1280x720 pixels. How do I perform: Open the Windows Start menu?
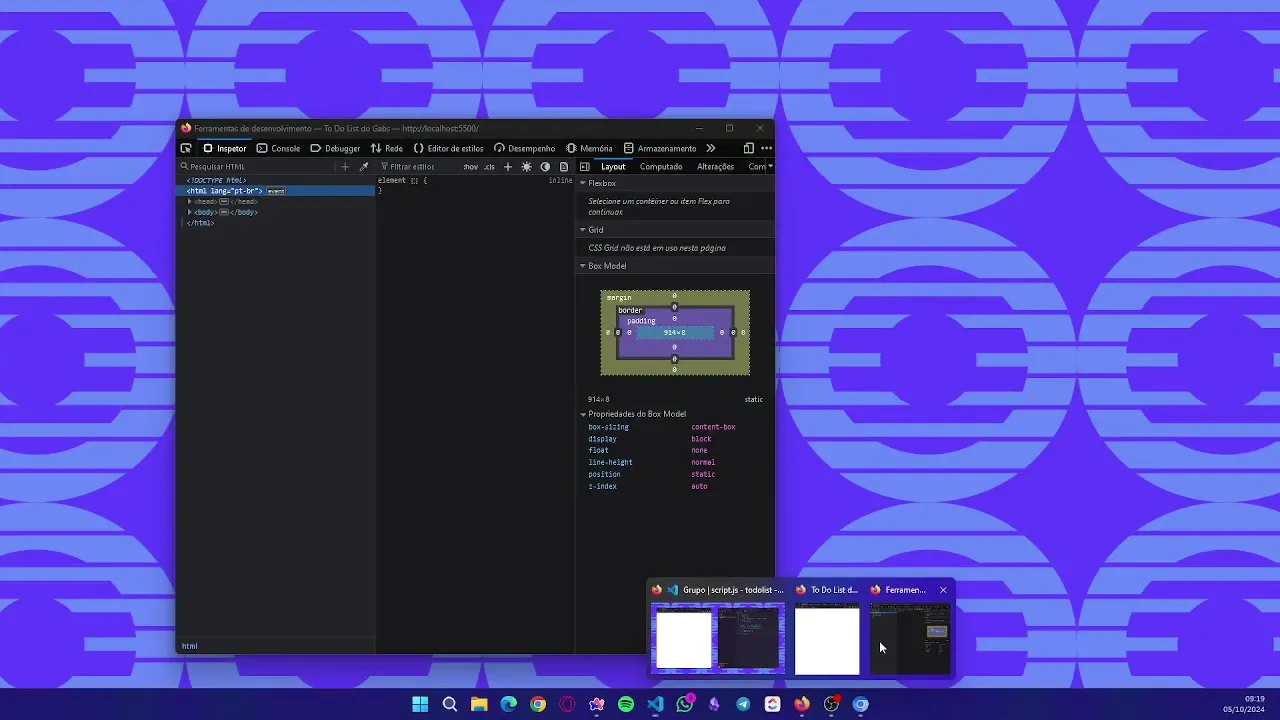click(x=420, y=704)
